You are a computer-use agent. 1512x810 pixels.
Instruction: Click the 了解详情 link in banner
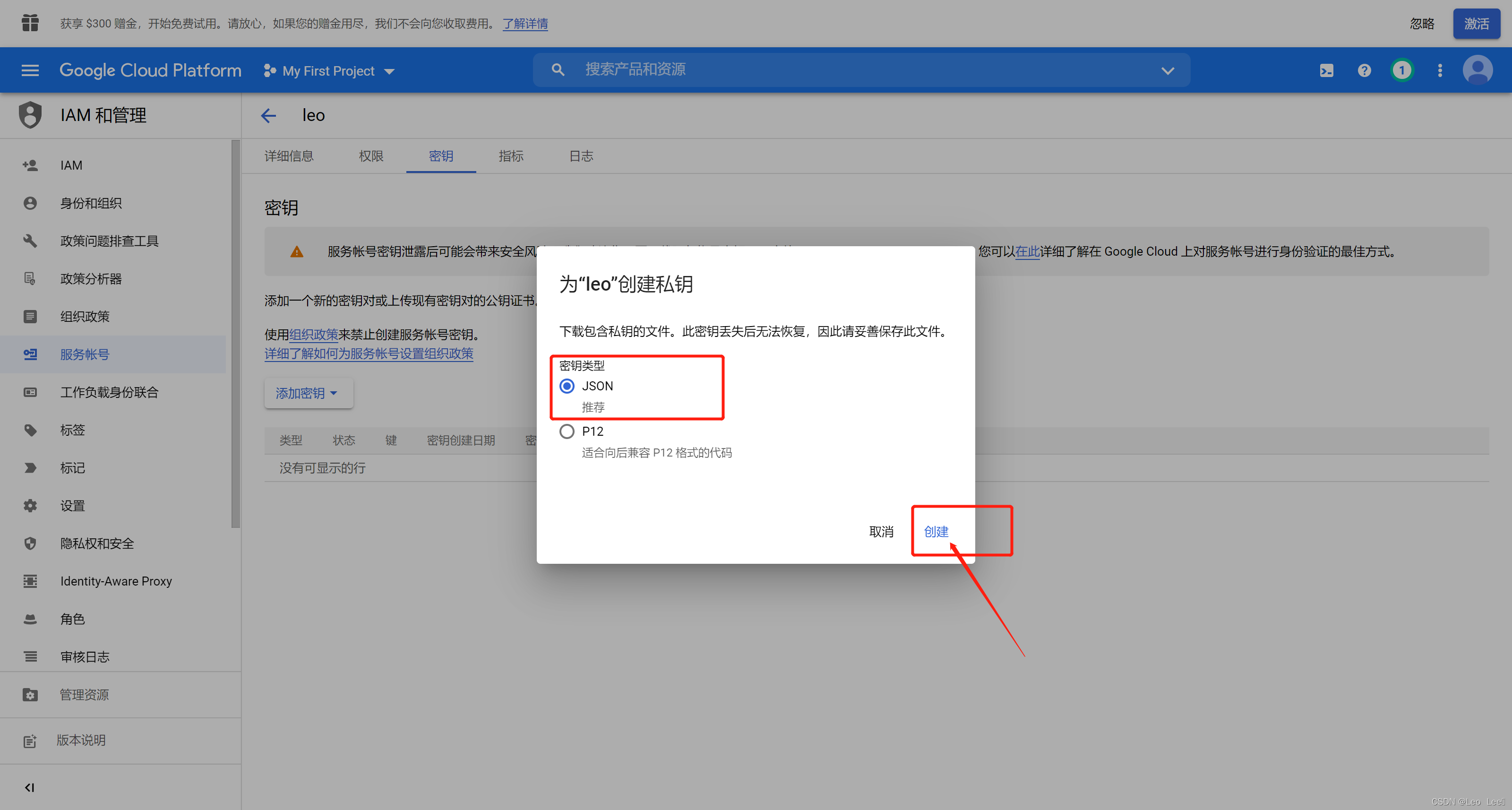pos(525,24)
